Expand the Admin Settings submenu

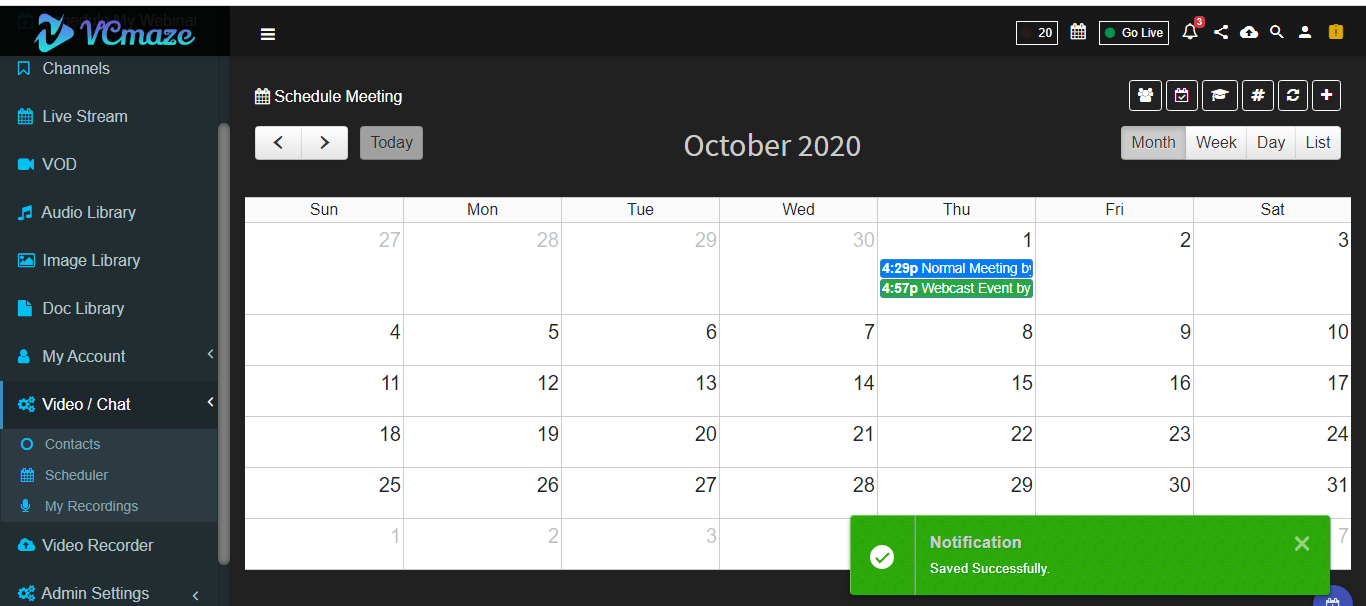point(195,595)
